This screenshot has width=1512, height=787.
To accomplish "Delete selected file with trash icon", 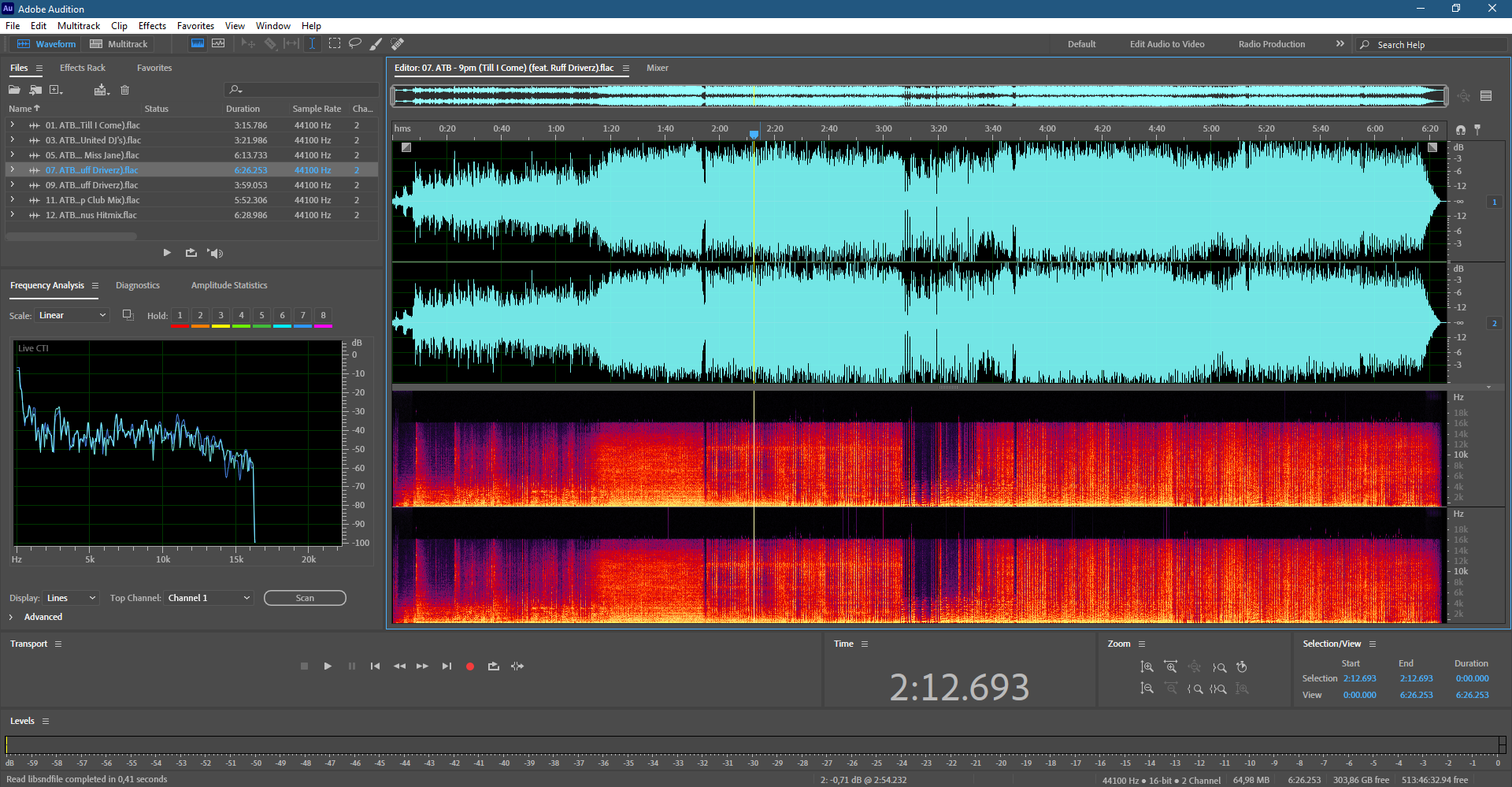I will [x=124, y=90].
